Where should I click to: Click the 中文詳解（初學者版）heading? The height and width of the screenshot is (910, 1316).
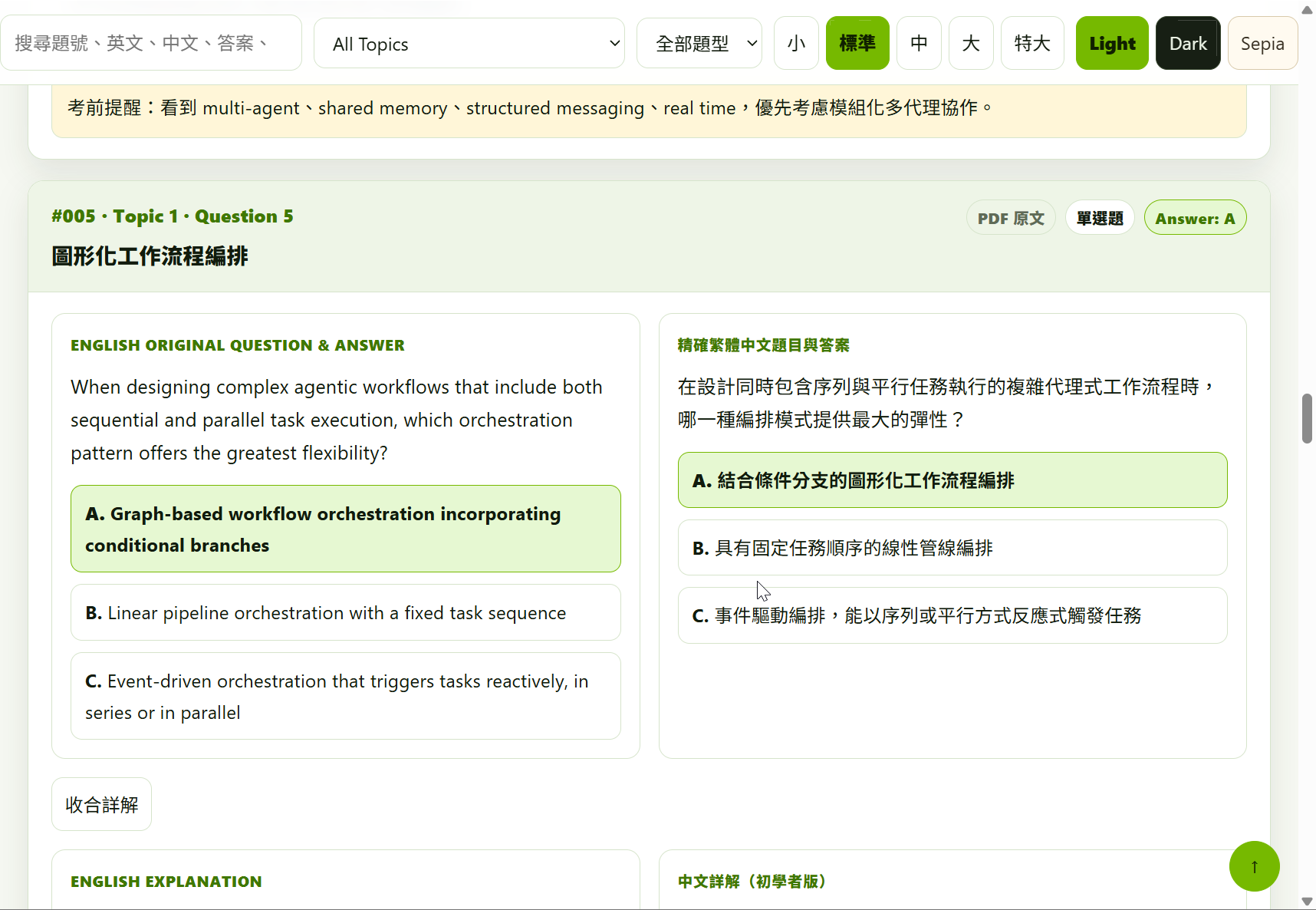(x=752, y=882)
